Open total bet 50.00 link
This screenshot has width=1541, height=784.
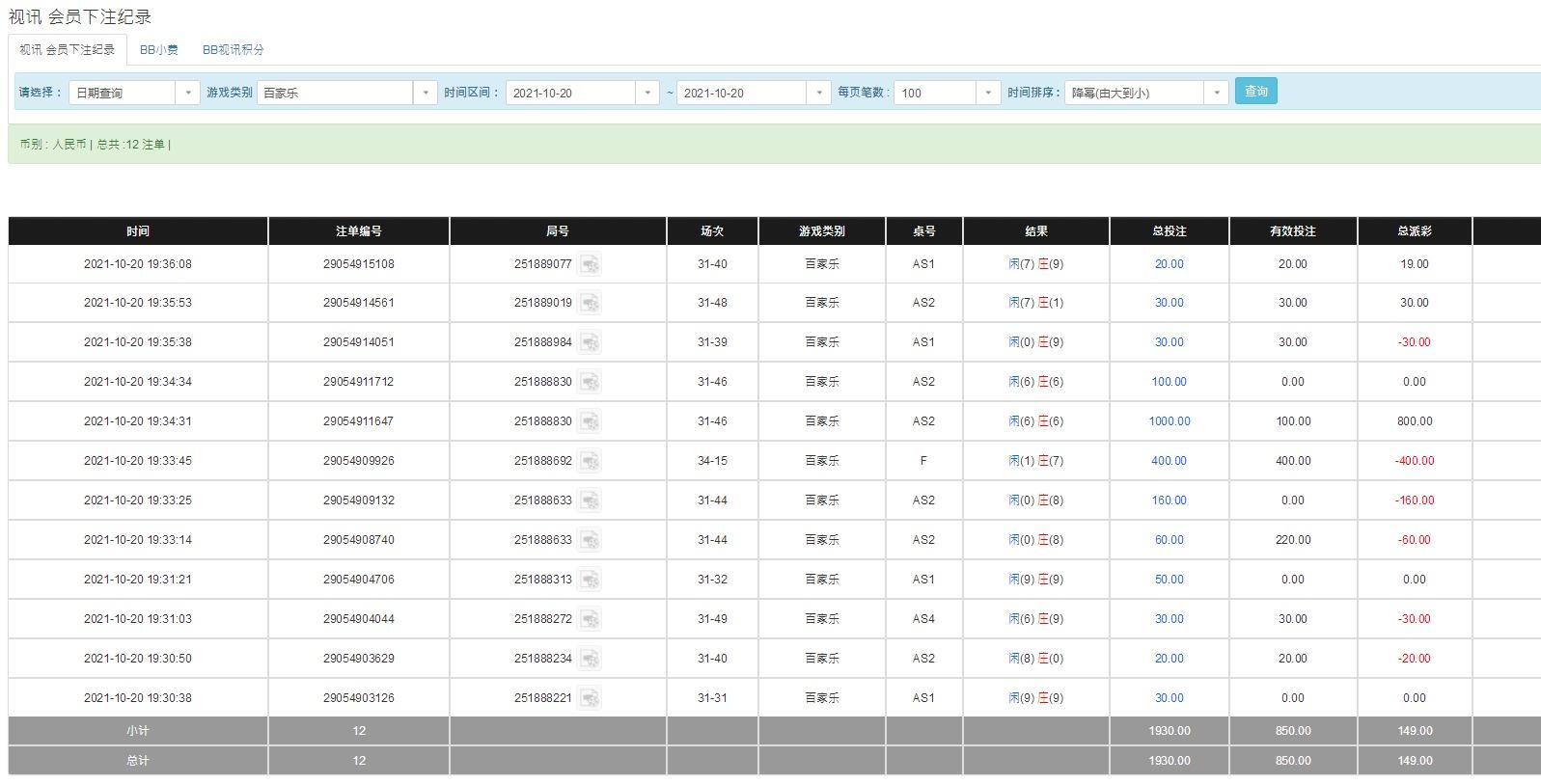pos(1169,580)
